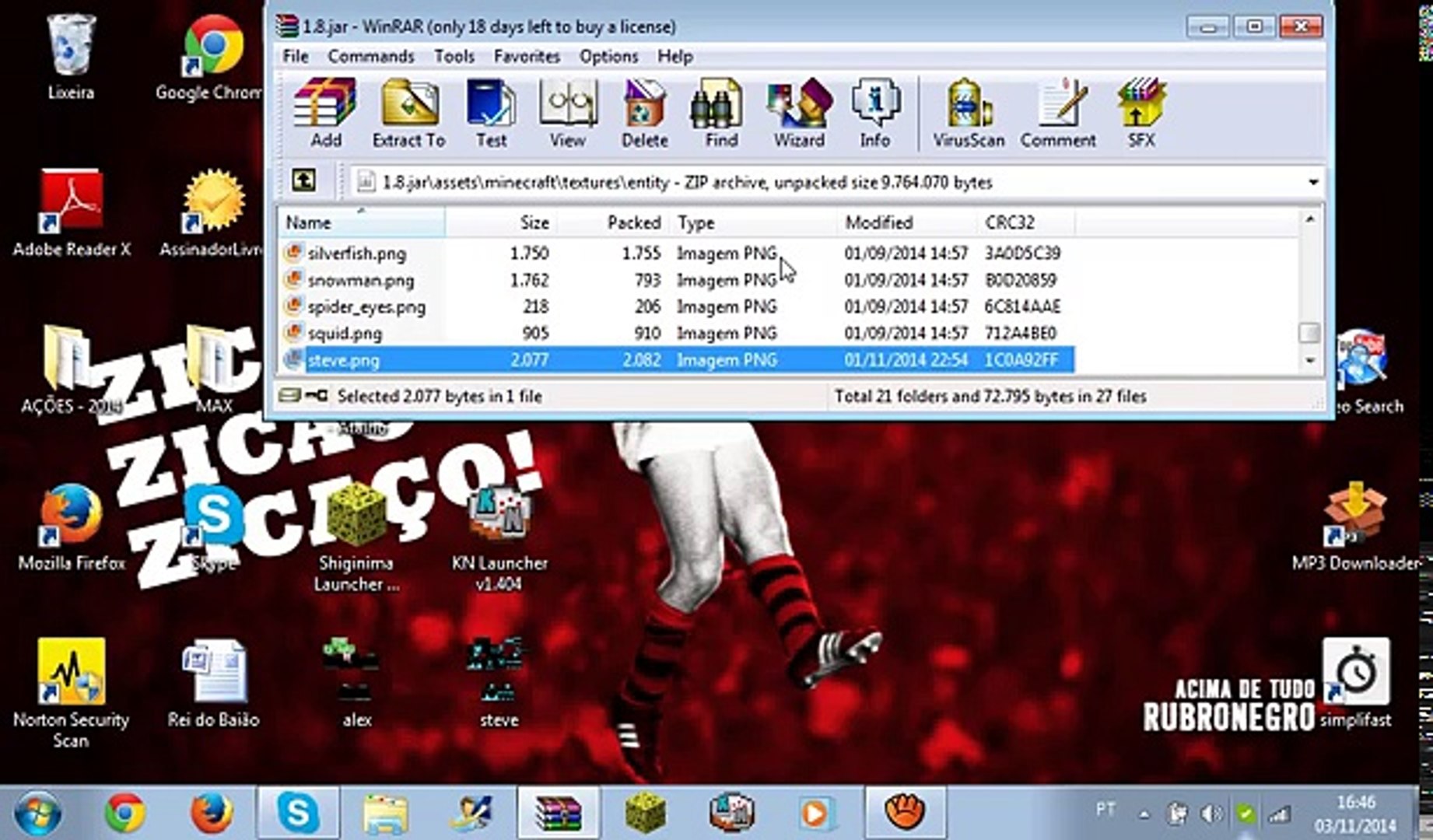The width and height of the screenshot is (1433, 840).
Task: Select the alex image file on desktop
Action: click(356, 683)
